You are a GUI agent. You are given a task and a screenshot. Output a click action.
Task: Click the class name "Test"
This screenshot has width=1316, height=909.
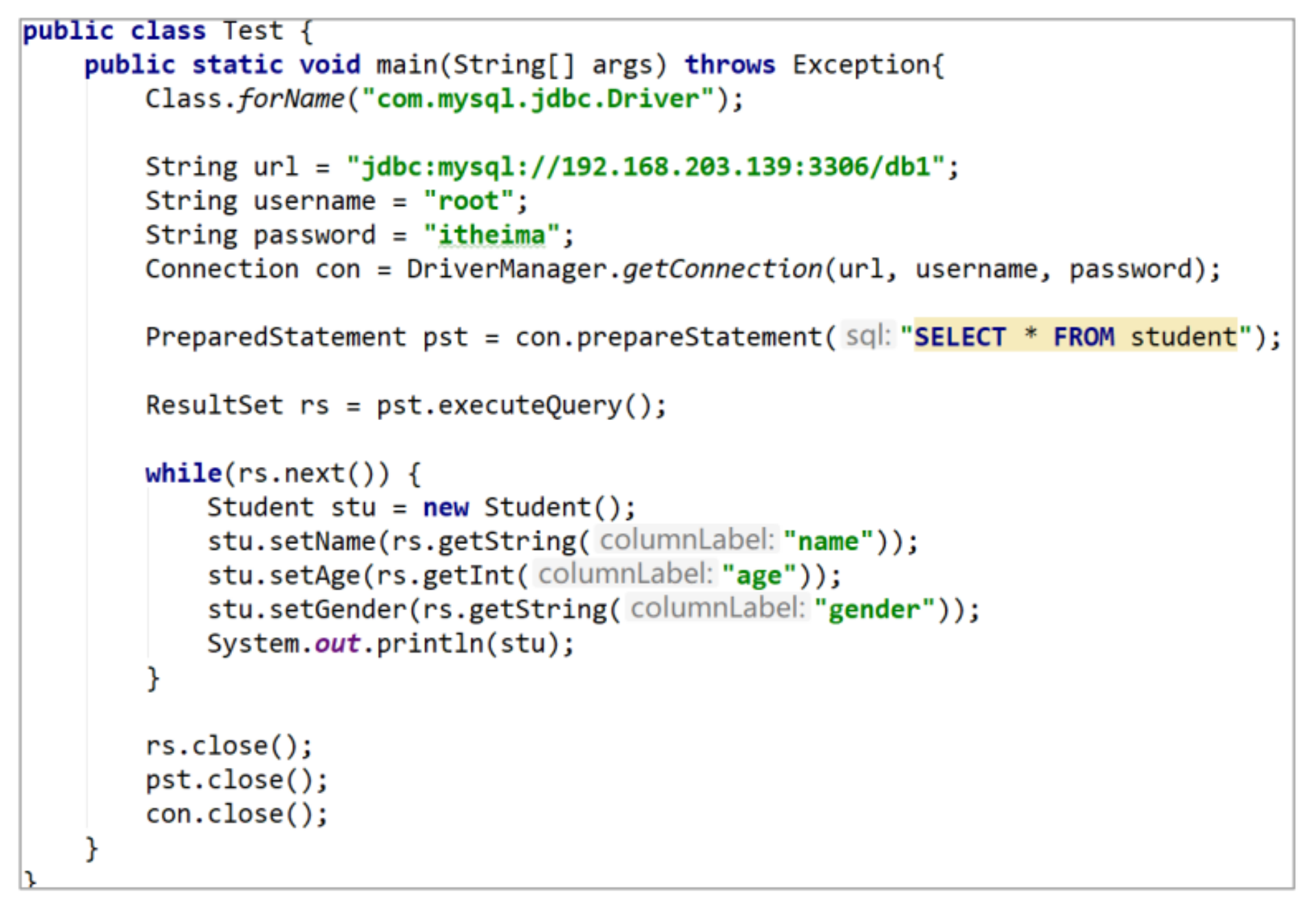(x=253, y=31)
